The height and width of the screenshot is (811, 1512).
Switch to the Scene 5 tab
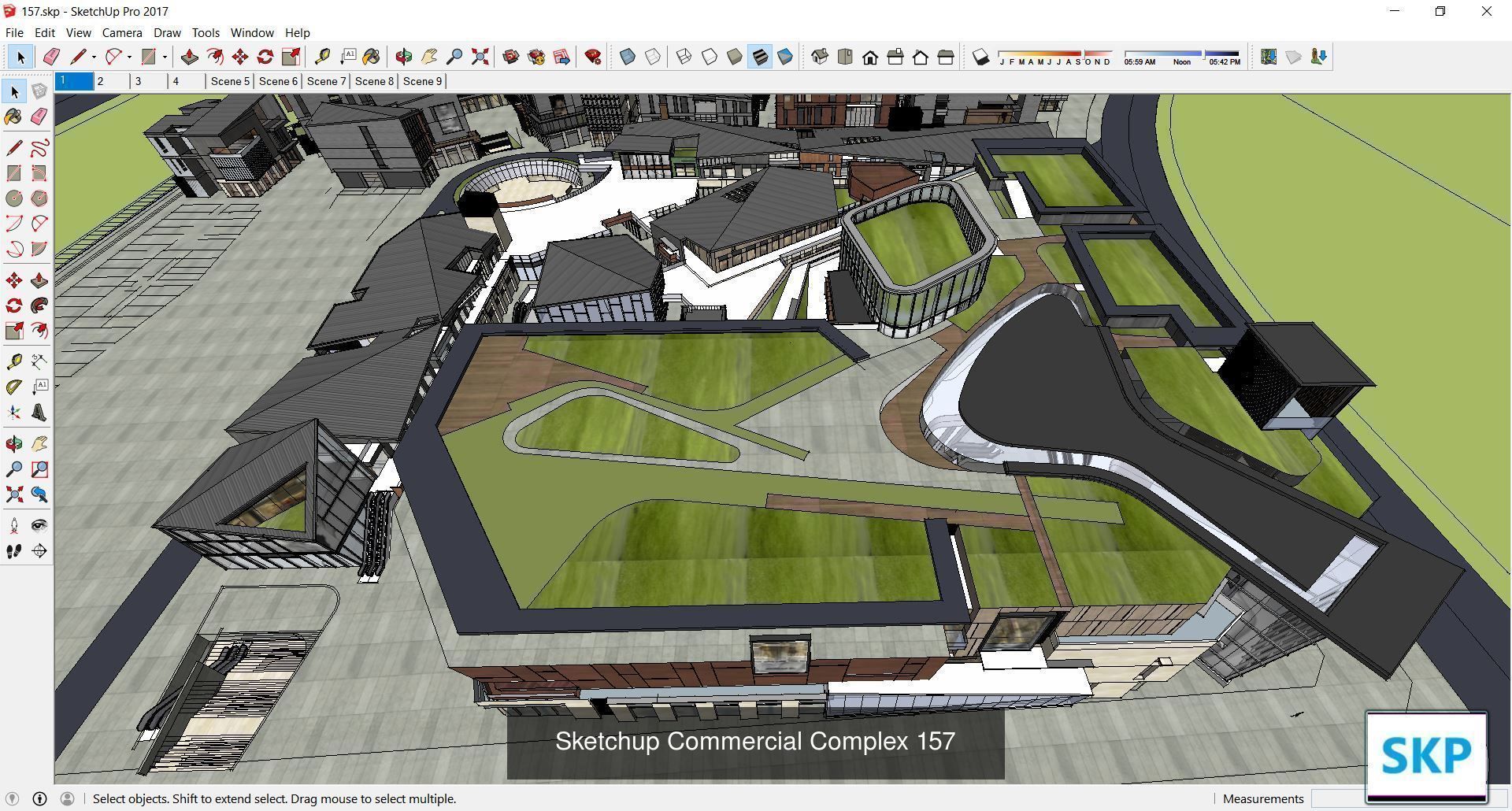pyautogui.click(x=230, y=81)
